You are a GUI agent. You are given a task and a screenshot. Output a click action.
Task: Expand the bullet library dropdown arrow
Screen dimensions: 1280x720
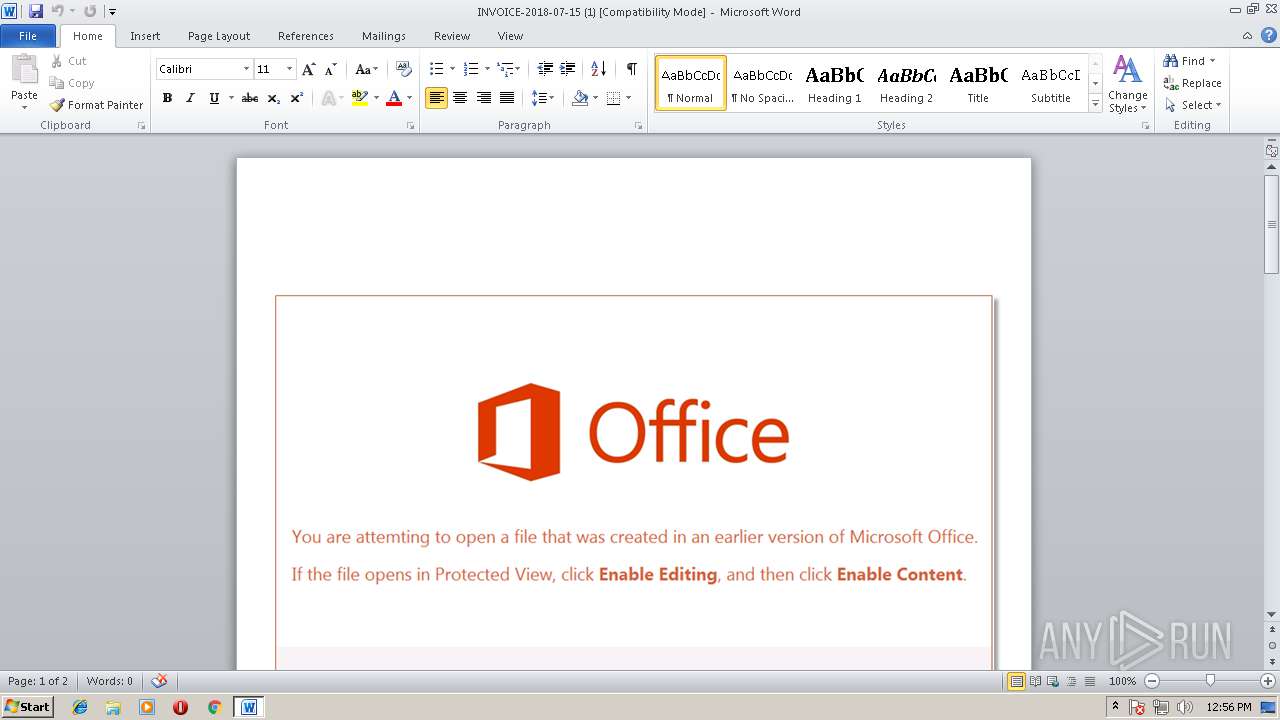pos(452,69)
